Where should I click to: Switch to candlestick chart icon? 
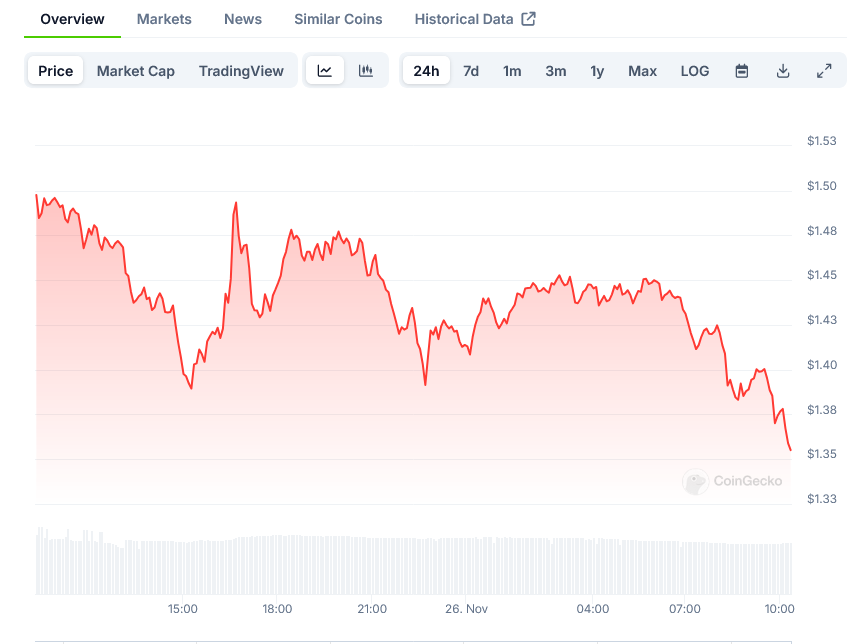coord(366,71)
